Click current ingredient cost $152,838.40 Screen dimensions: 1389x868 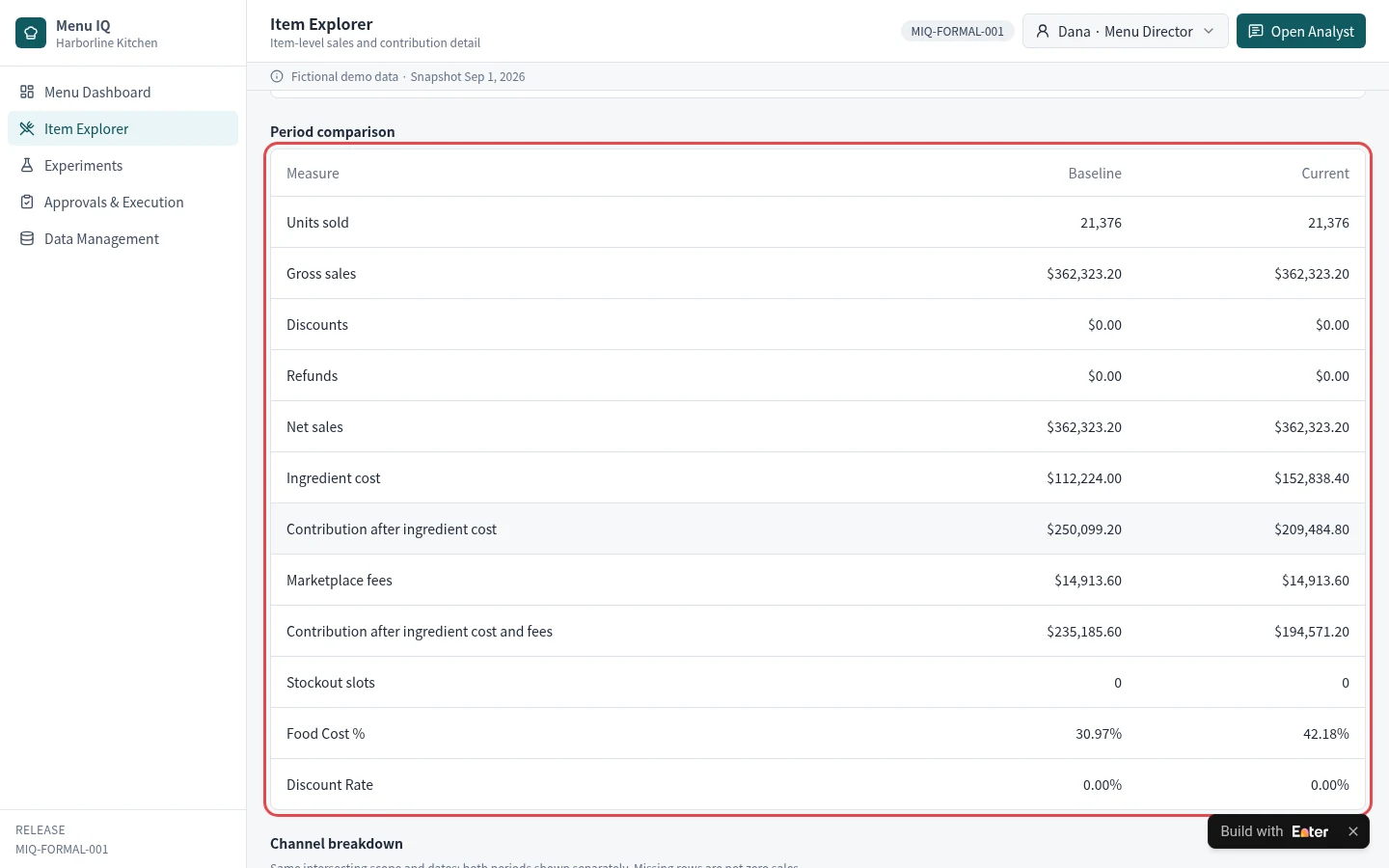click(1312, 478)
